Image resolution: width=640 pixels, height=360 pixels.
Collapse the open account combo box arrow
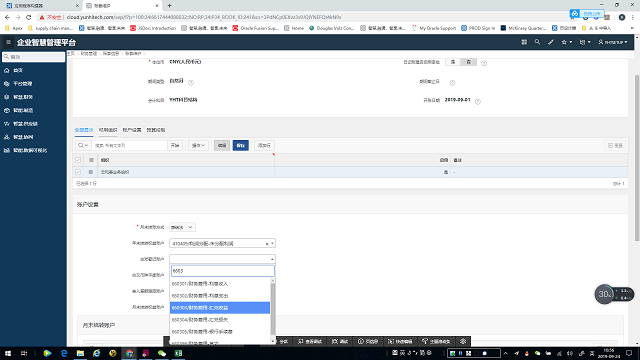tap(272, 259)
